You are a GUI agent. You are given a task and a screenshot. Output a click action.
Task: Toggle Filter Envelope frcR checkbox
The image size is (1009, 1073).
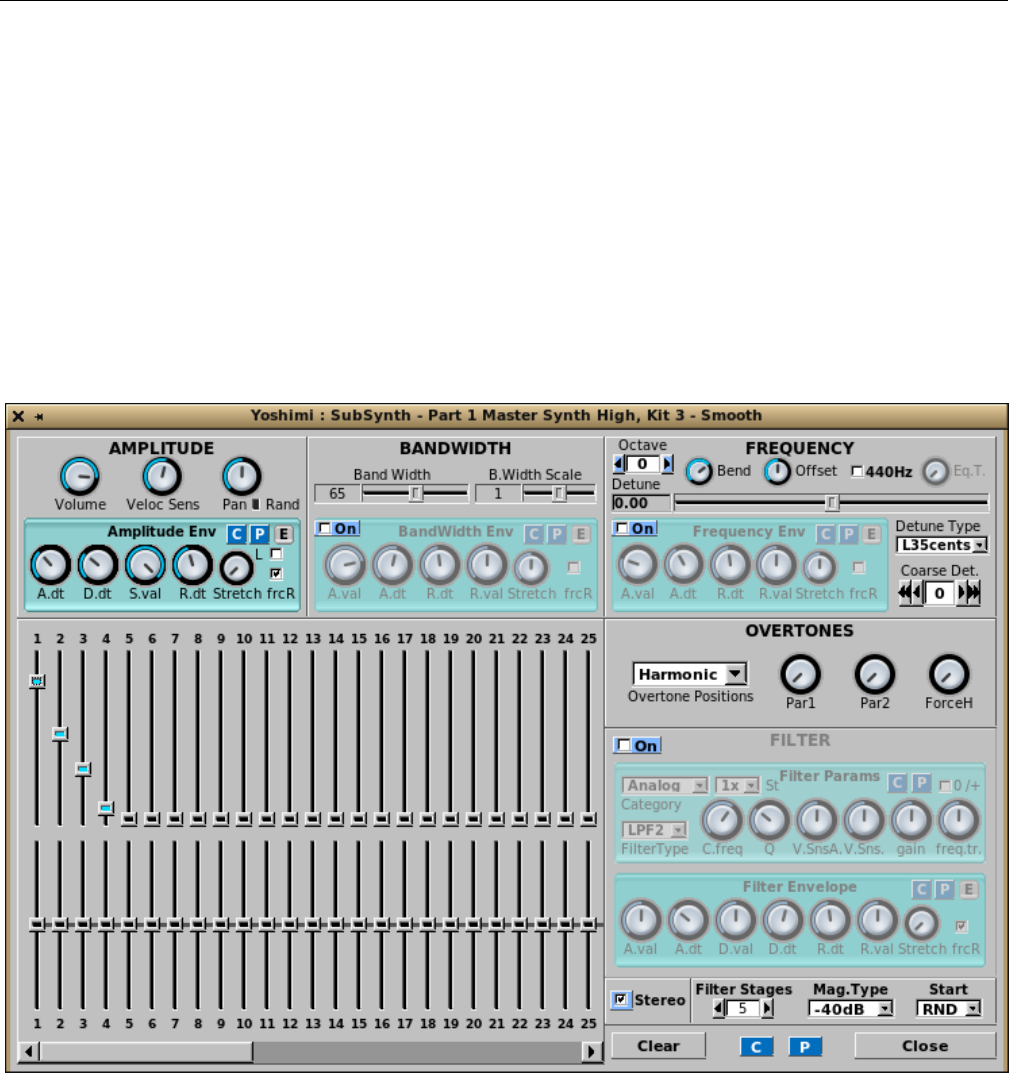coord(961,926)
